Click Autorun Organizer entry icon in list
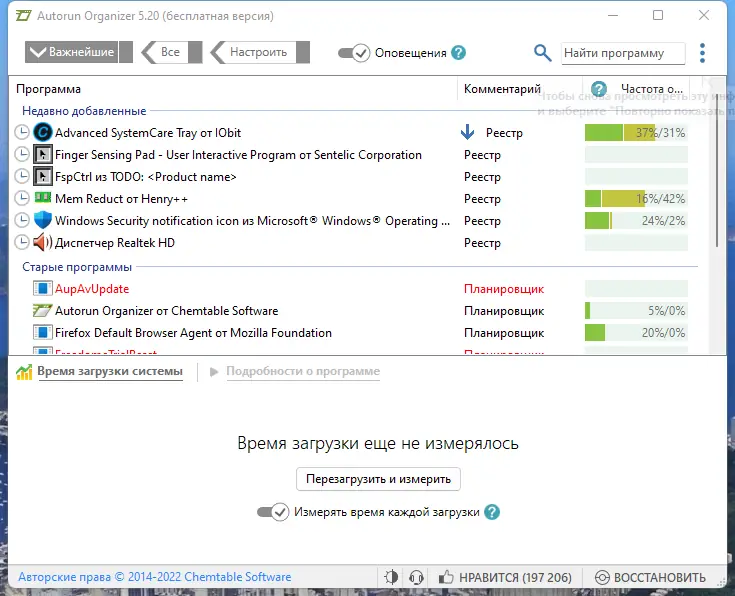Viewport: 735px width, 596px height. pos(42,310)
